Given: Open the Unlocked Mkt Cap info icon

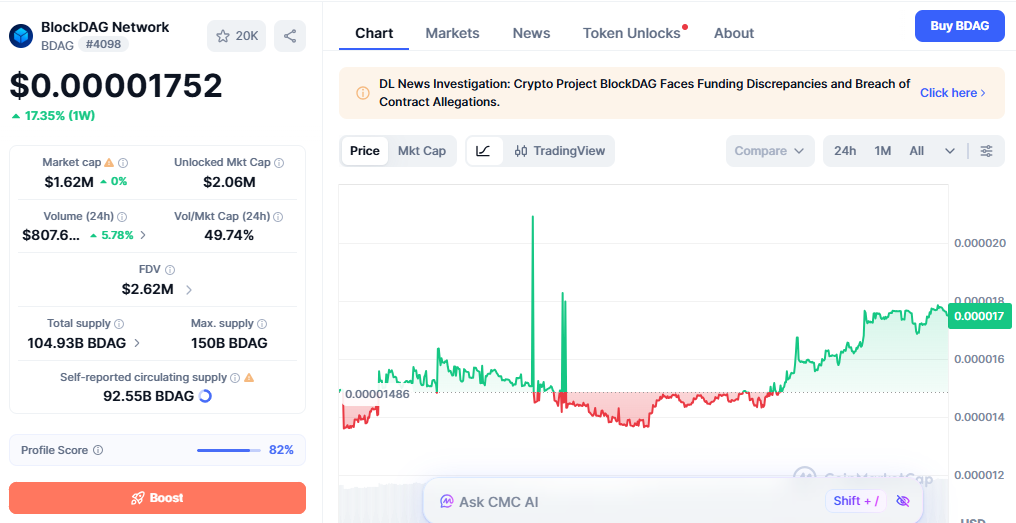Looking at the screenshot, I should point(279,163).
